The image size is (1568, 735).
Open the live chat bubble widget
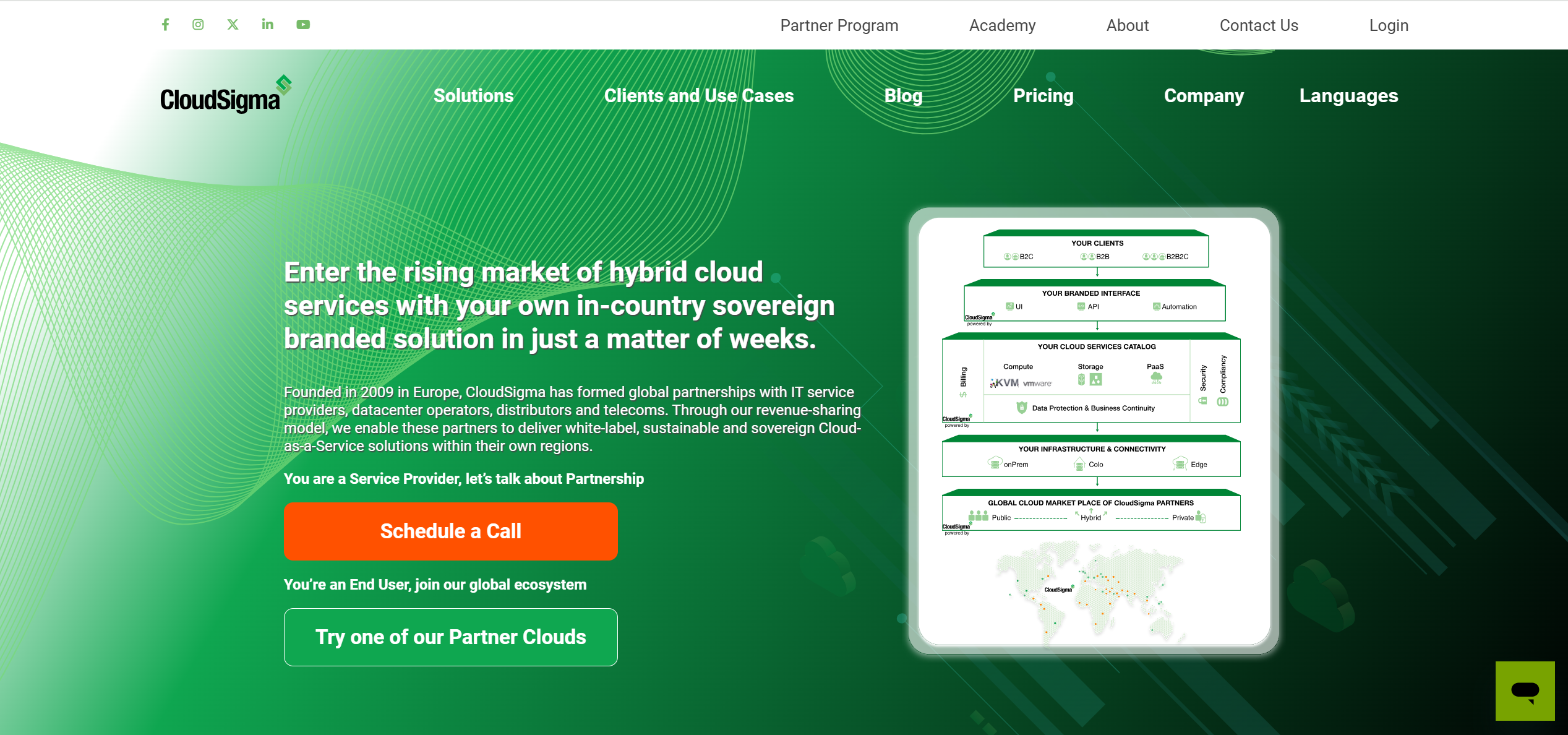1525,690
